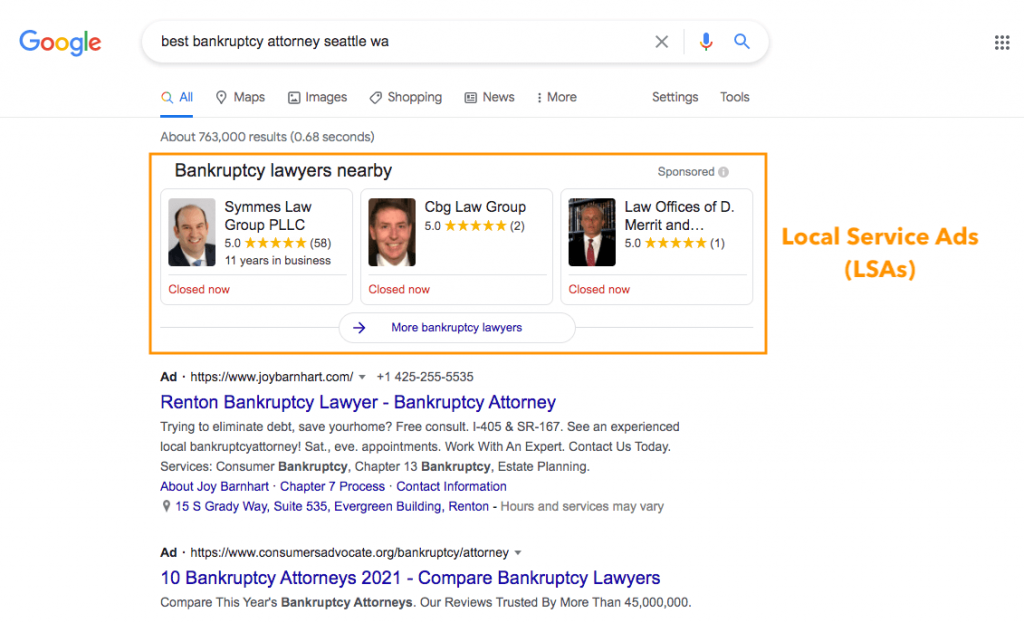Click the Chapter 7 Process sitelink
Screen dimensions: 1024x623
(x=332, y=486)
